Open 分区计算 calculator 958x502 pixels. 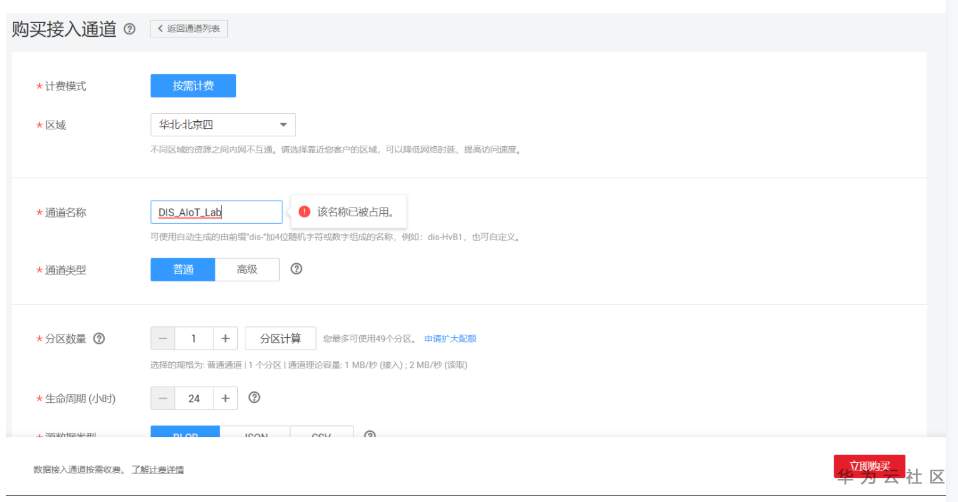tap(280, 338)
